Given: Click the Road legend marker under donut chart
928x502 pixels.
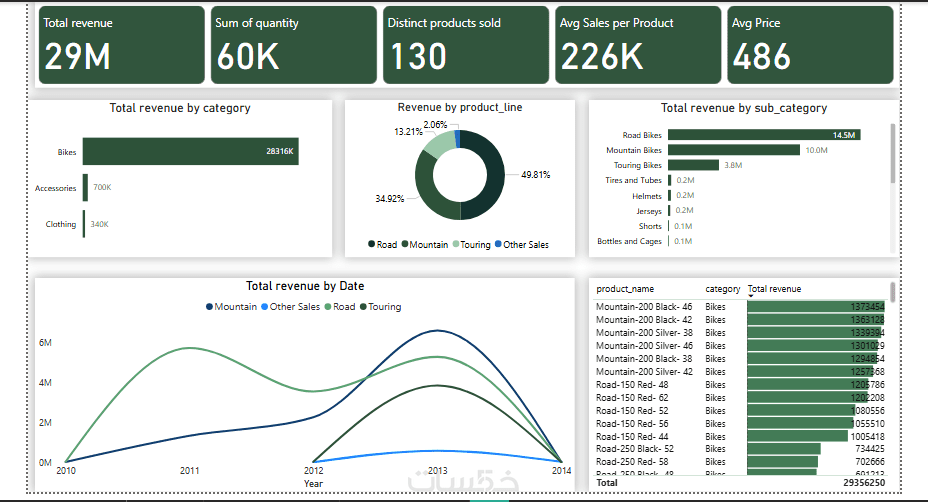Looking at the screenshot, I should coord(372,244).
